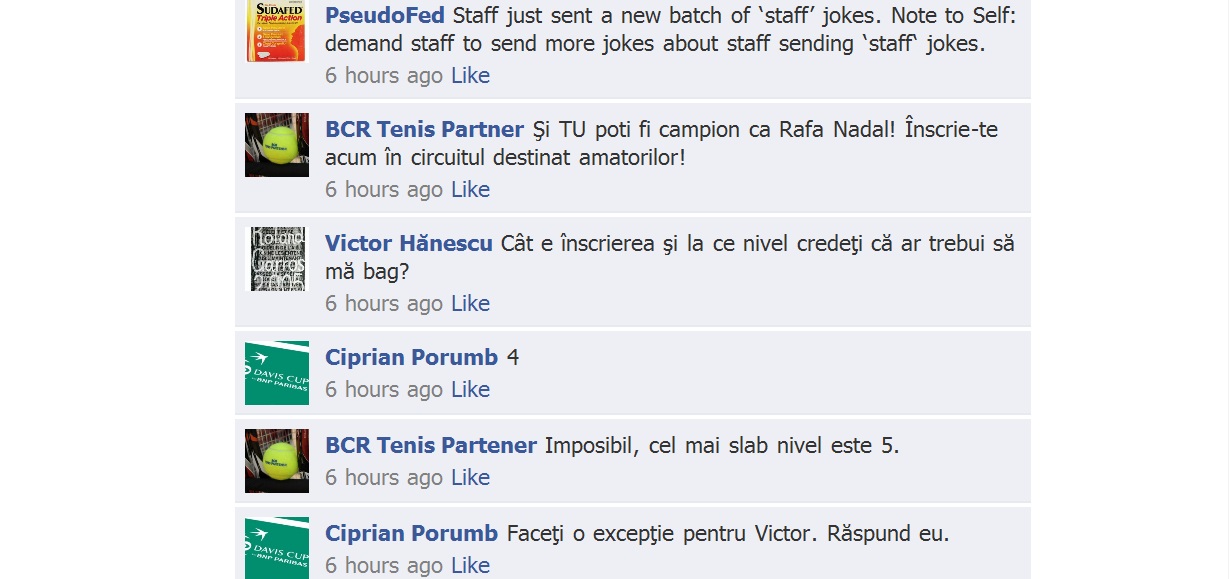
Task: Like the BCR Tenis Partner Rafa Nadal comment
Action: coord(470,190)
